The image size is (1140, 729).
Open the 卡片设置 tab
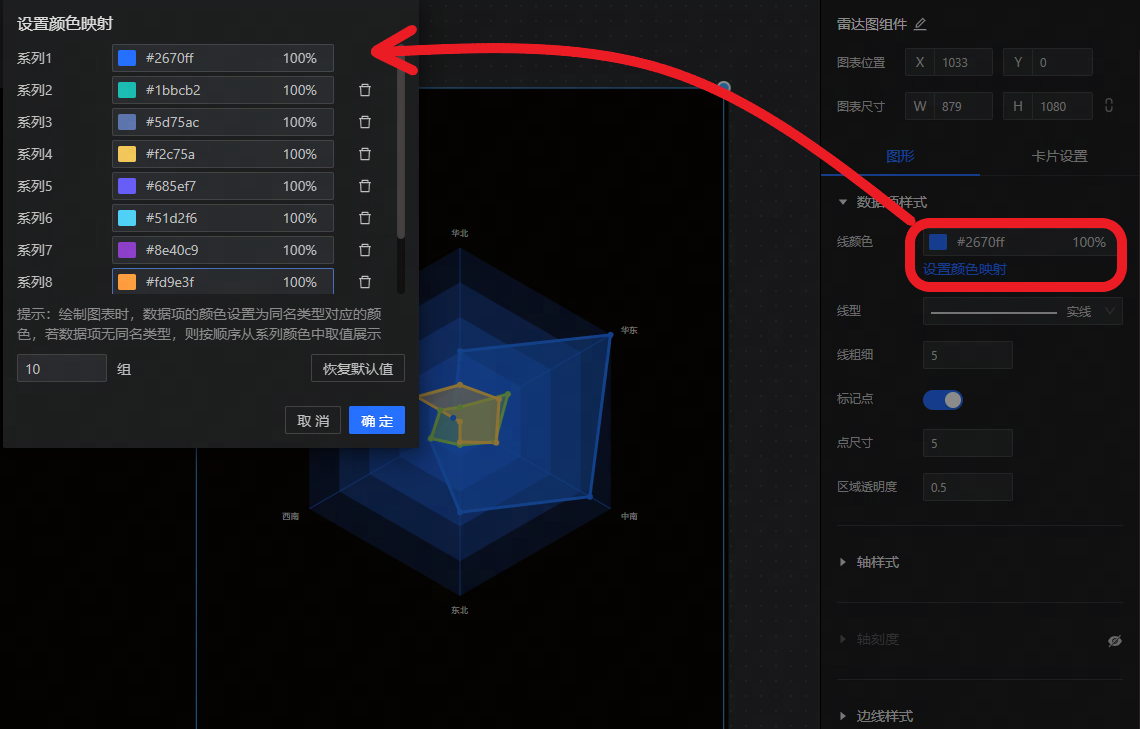coord(1059,156)
